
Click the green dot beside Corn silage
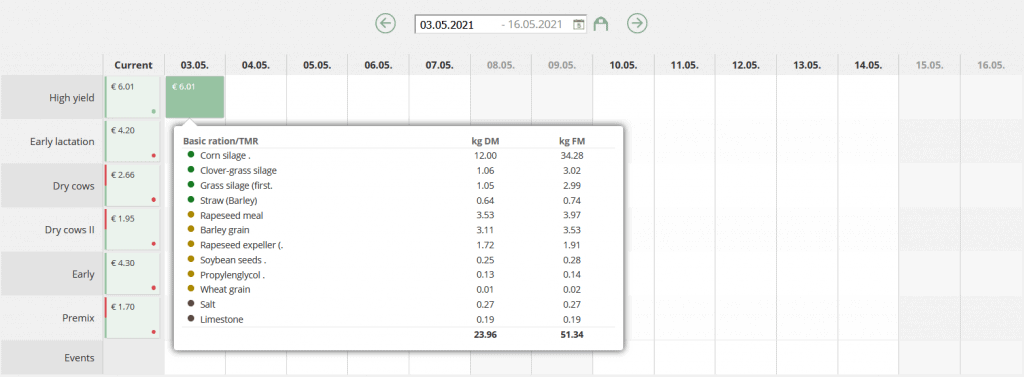[x=191, y=155]
